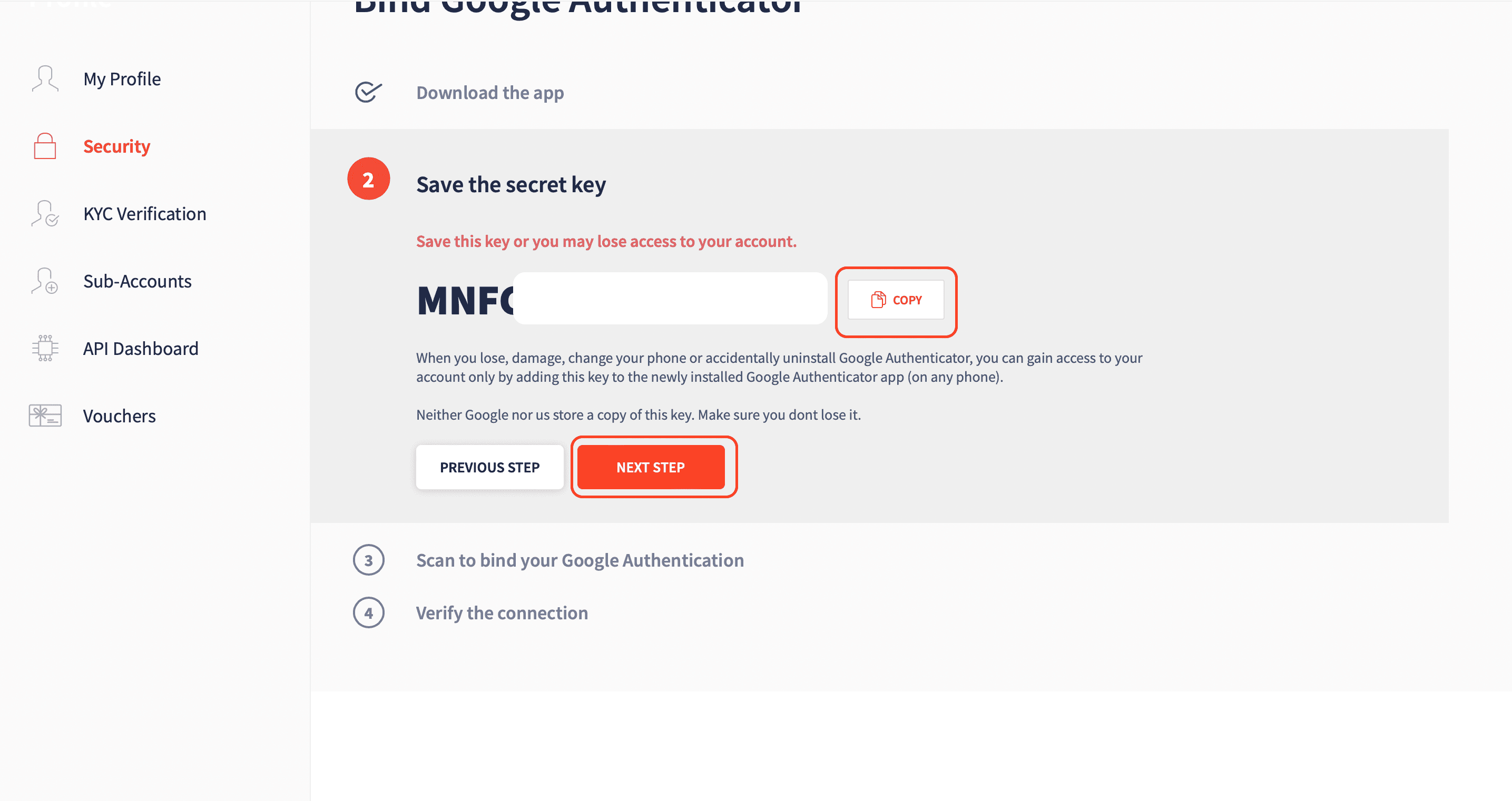Click the PREVIOUS STEP button
Screen dimensions: 1512x801
[x=489, y=467]
